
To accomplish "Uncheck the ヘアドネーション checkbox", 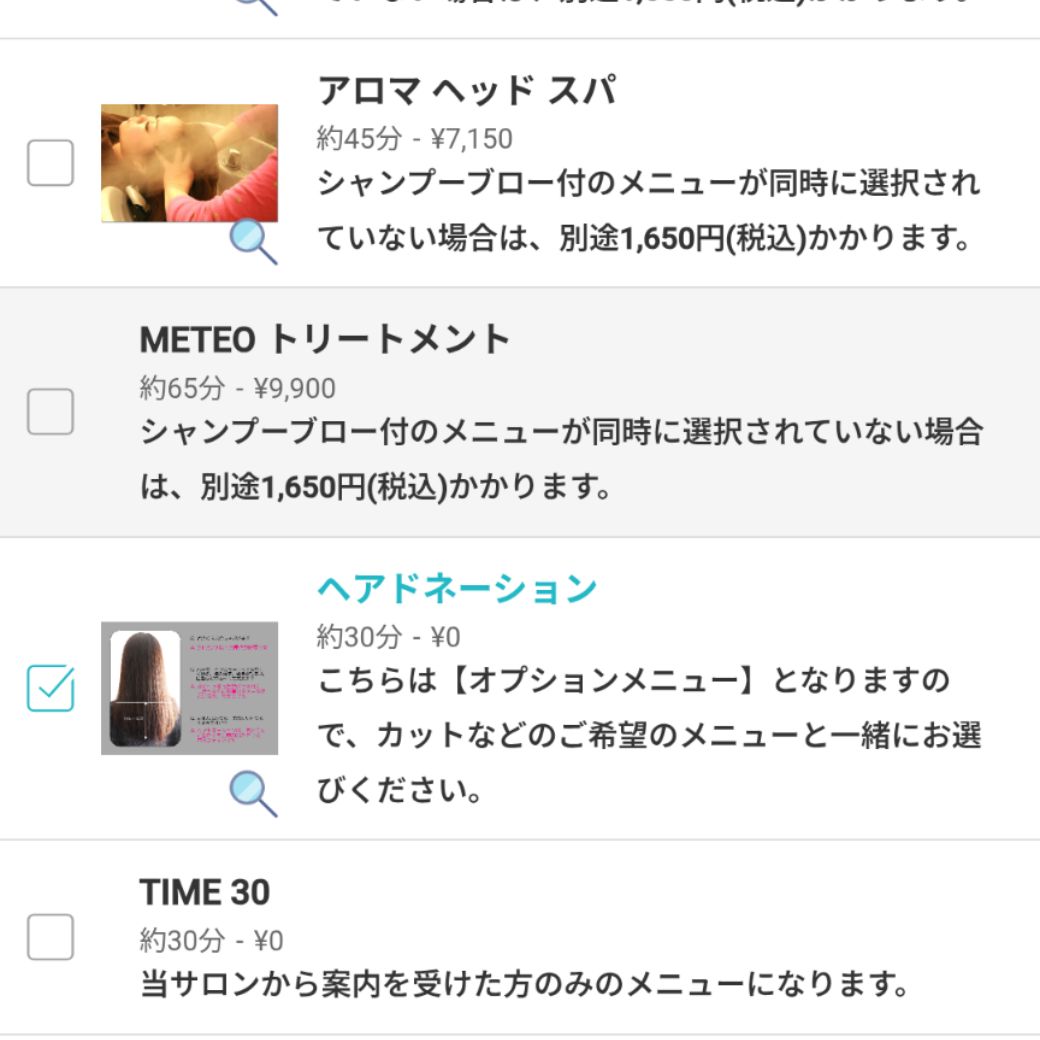I will click(x=50, y=688).
